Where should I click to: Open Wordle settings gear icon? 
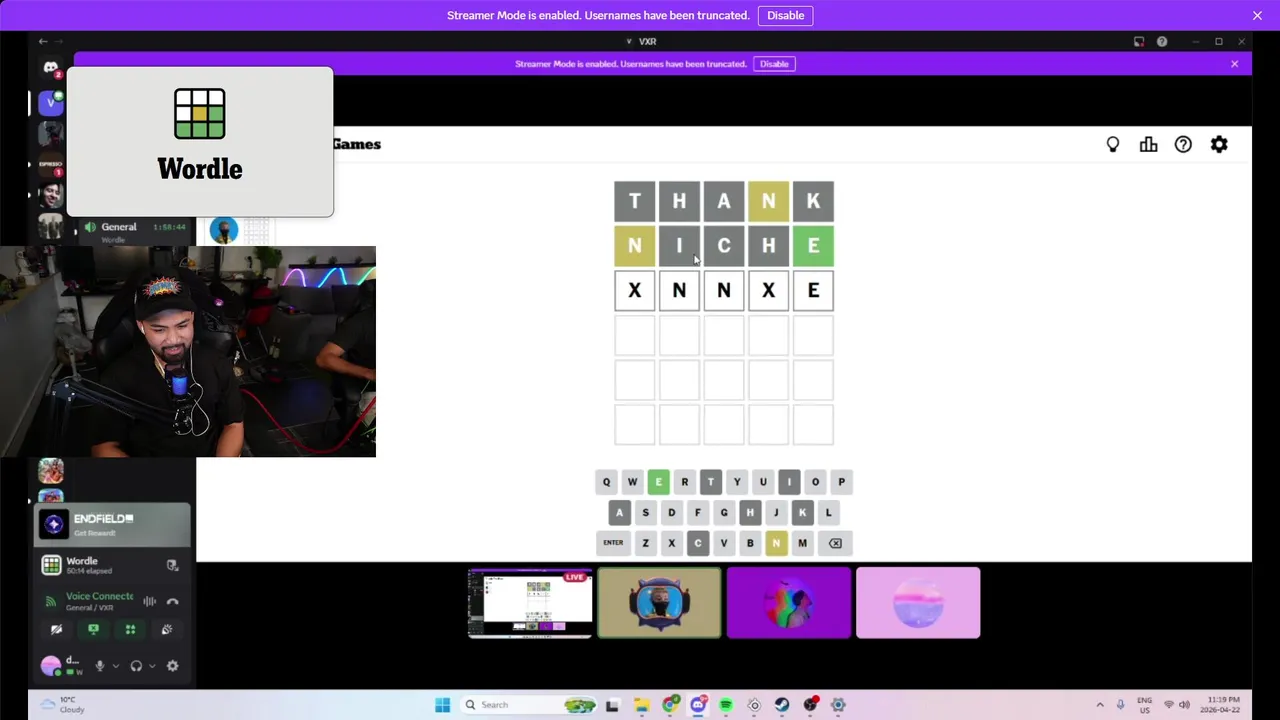[1219, 144]
